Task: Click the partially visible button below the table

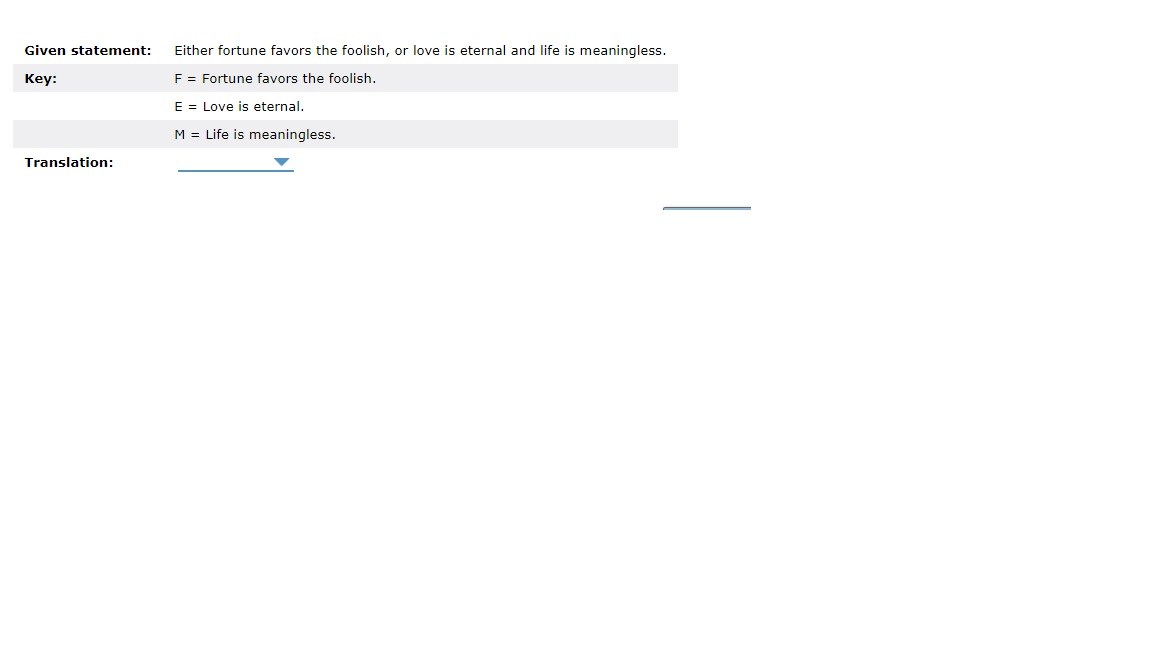Action: pos(707,209)
